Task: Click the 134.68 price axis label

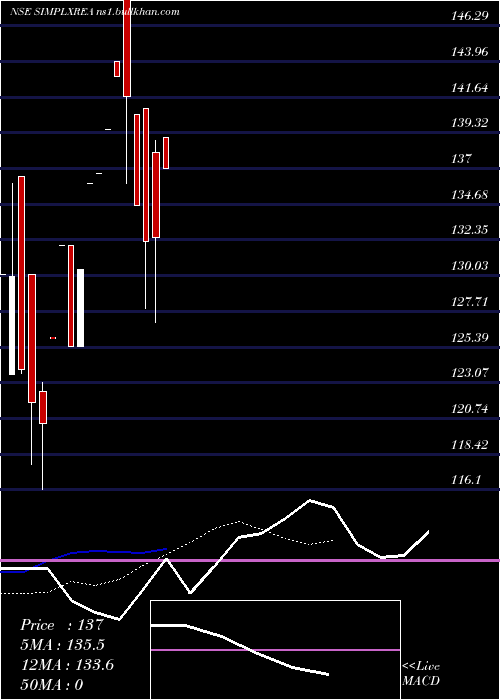Action: [470, 195]
